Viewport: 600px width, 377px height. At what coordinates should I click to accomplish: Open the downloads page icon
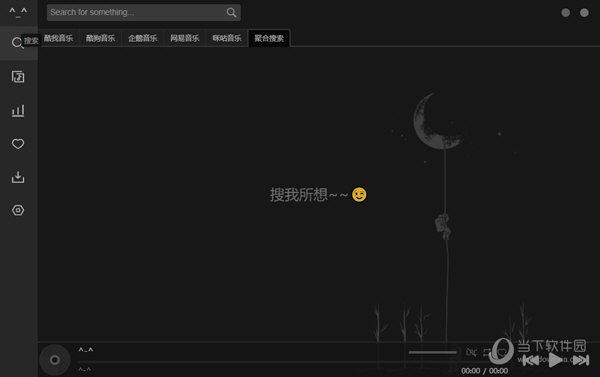coord(18,177)
